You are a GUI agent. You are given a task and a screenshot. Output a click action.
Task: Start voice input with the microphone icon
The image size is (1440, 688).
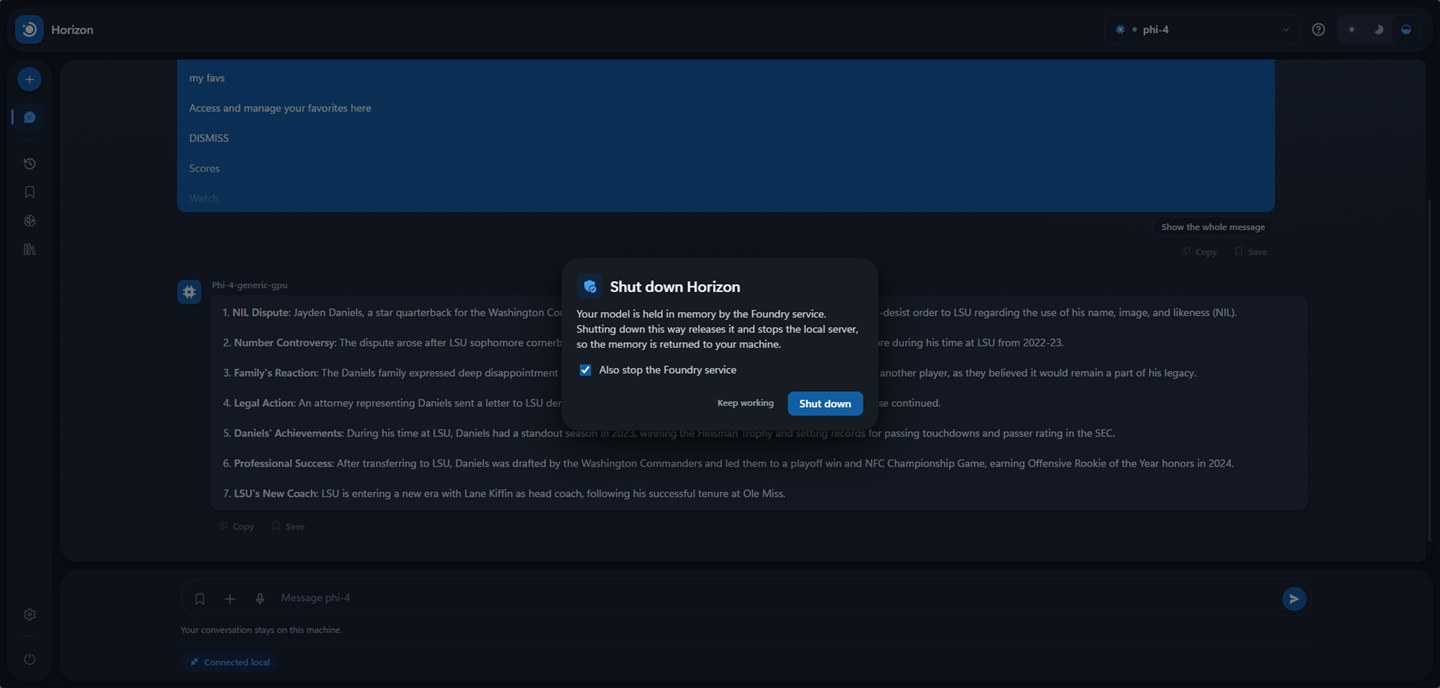(260, 599)
